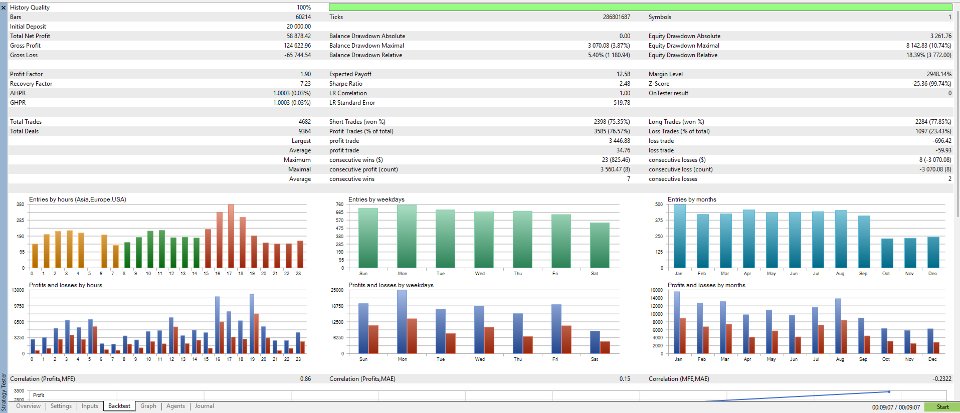Click the Entries by weekdays chart title
This screenshot has height=413, width=960.
click(375, 200)
